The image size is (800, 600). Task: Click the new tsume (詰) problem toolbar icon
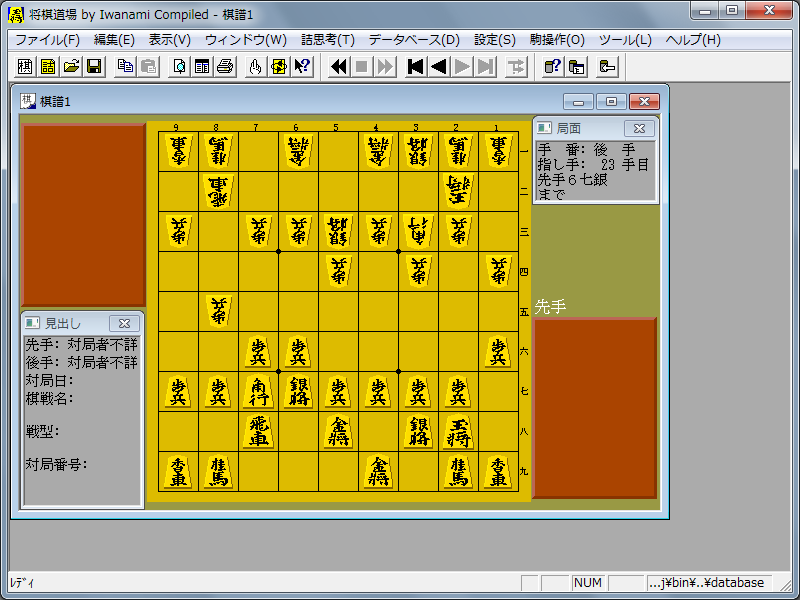[x=48, y=67]
